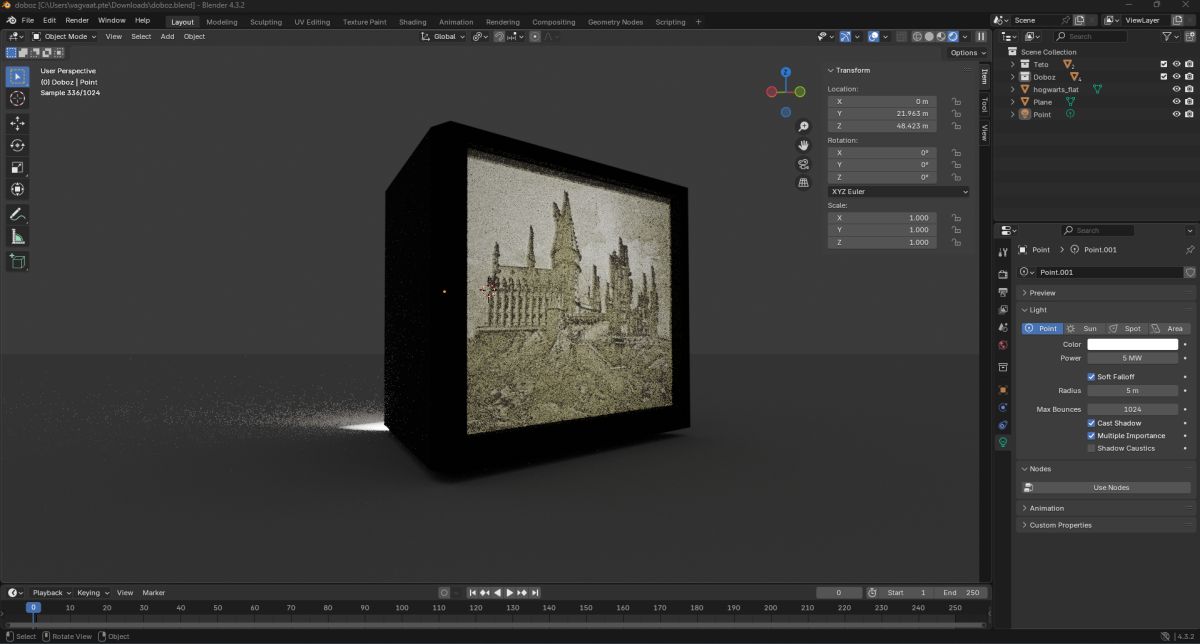Open the Object Mode dropdown
The height and width of the screenshot is (644, 1200).
click(x=64, y=36)
